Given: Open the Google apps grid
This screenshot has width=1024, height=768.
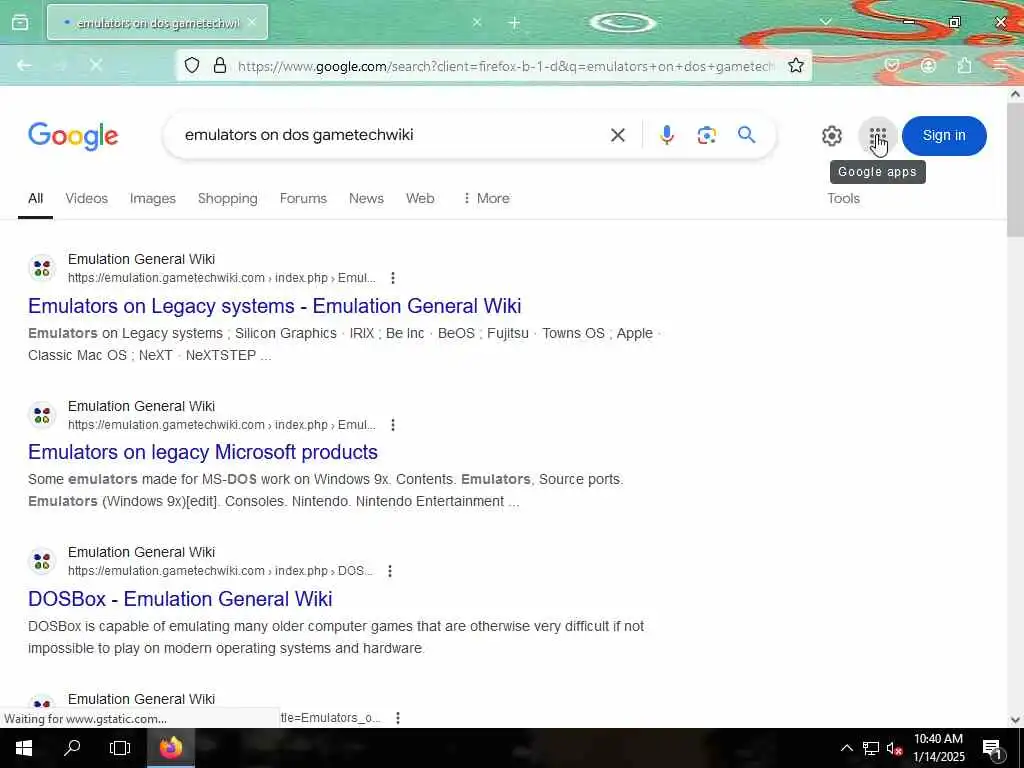Looking at the screenshot, I should coord(878,136).
